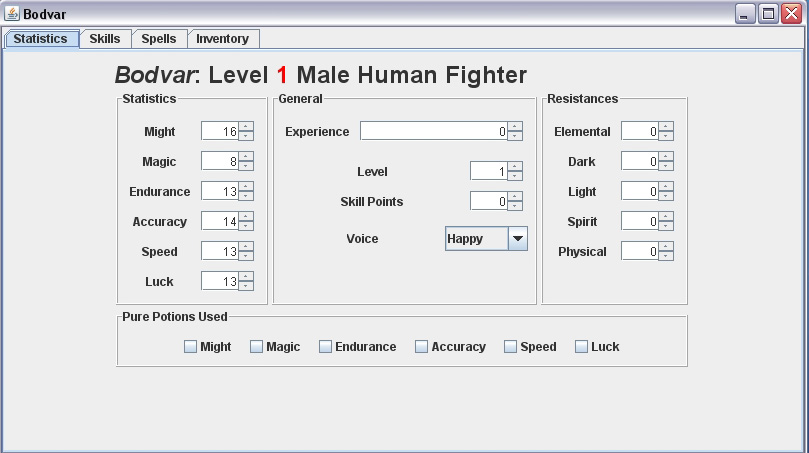
Task: Increase Experience with up arrow
Action: tap(515, 126)
